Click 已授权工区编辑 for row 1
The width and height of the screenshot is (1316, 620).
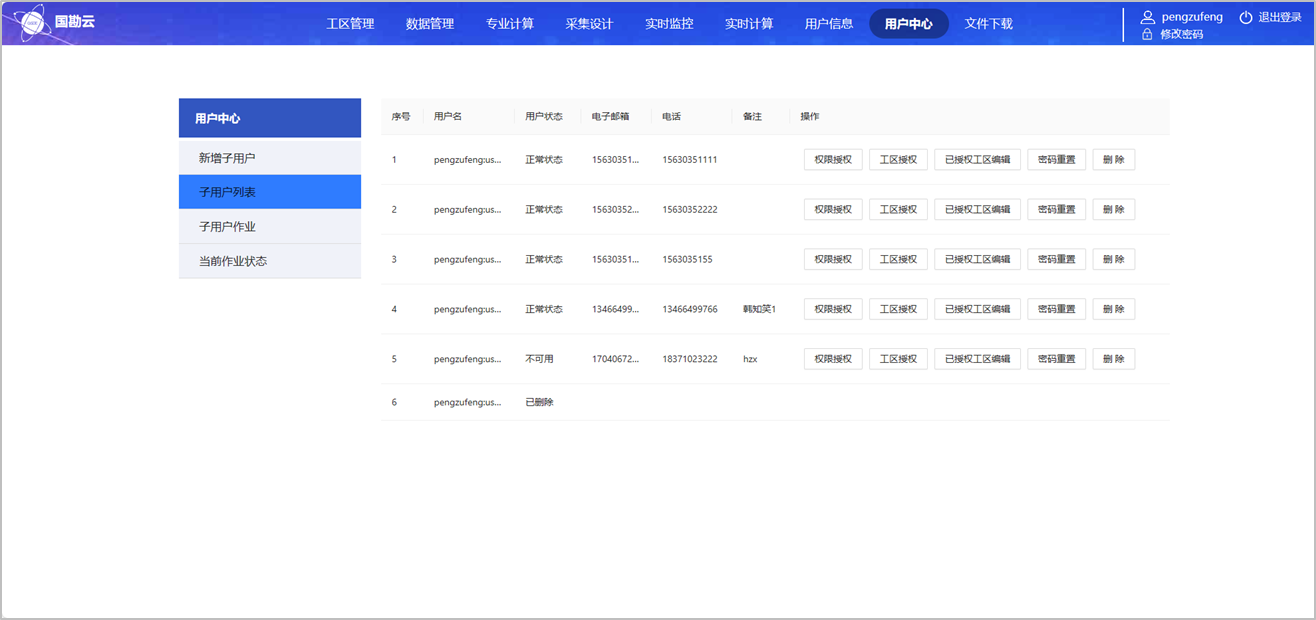pos(977,160)
